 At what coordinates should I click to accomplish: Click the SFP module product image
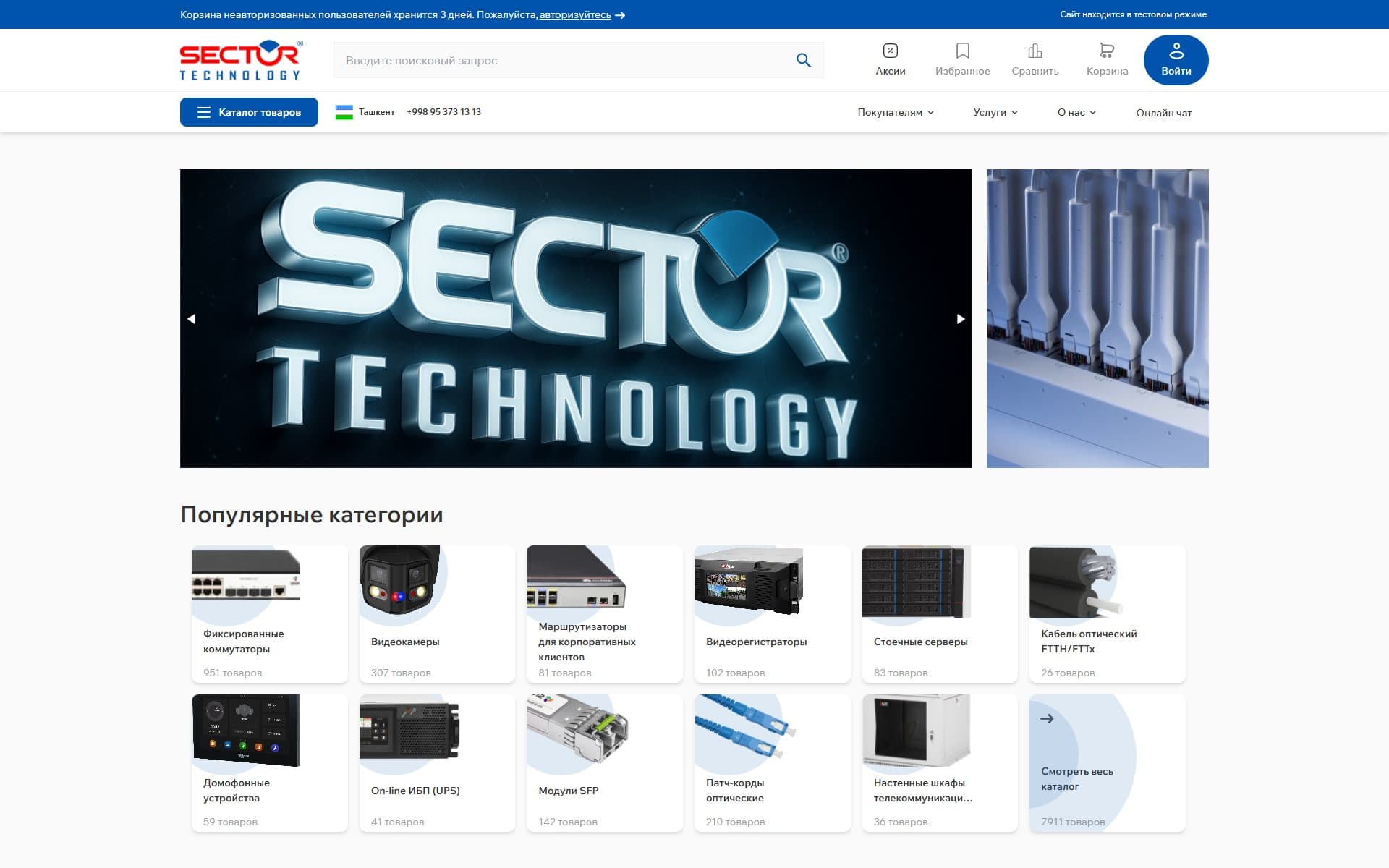[577, 729]
